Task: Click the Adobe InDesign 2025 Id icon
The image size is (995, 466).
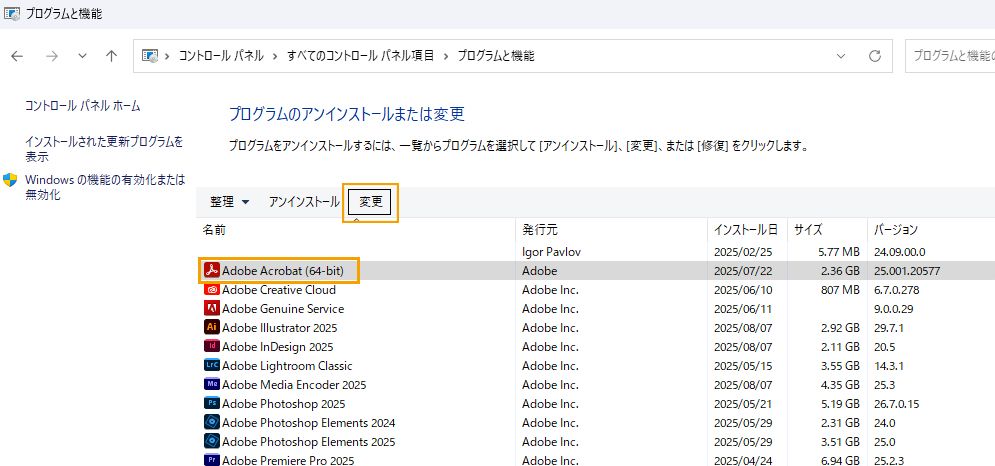Action: pyautogui.click(x=211, y=347)
